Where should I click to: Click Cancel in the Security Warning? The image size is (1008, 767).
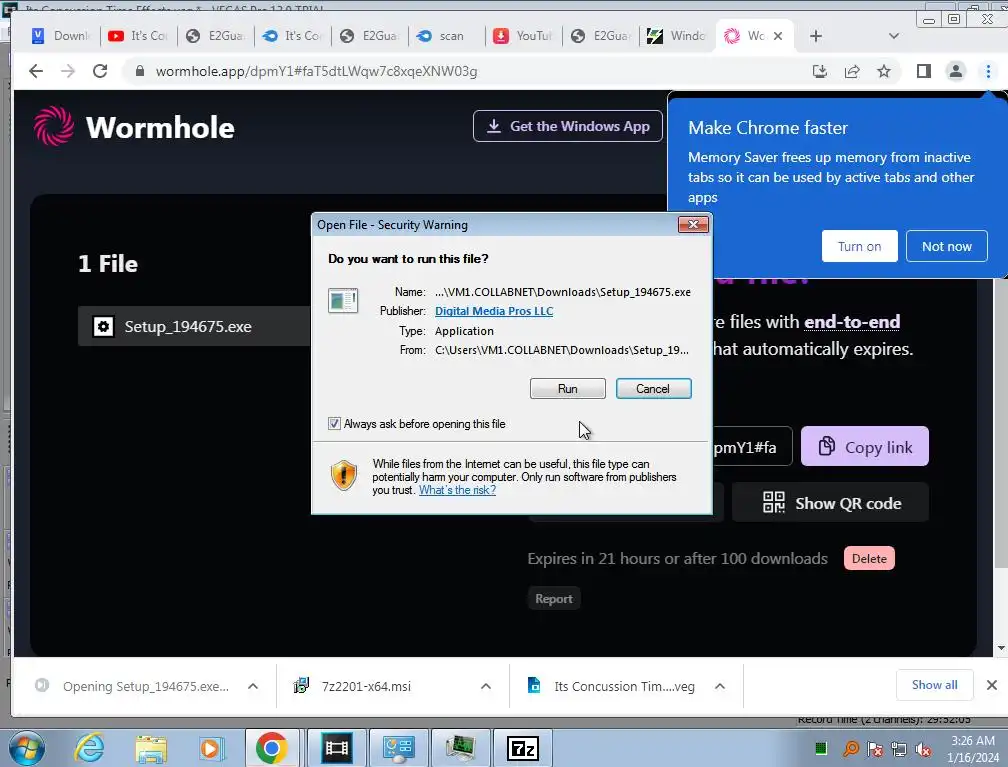click(653, 388)
